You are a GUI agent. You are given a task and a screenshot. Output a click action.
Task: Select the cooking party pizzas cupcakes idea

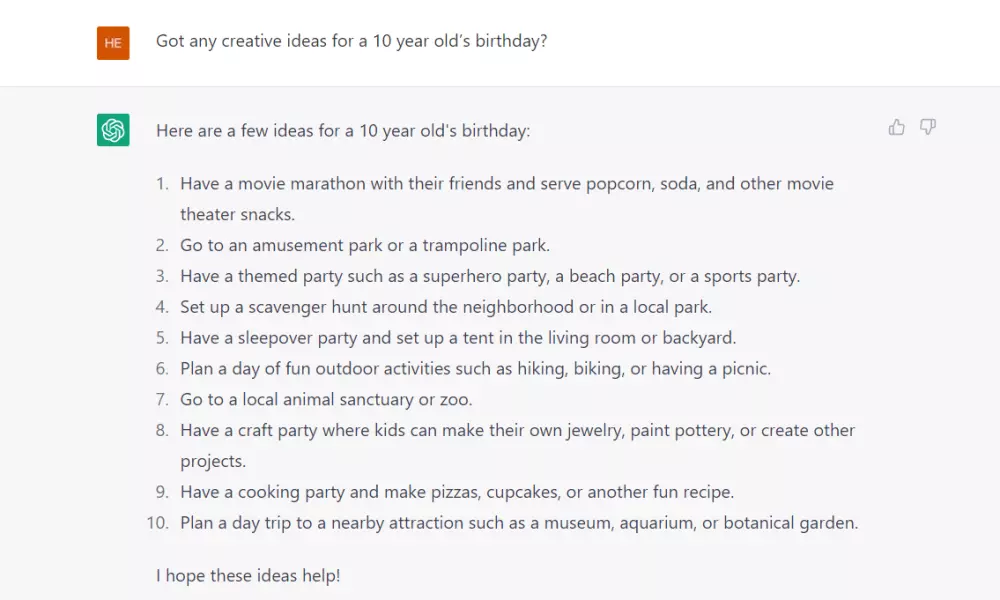[x=457, y=492]
